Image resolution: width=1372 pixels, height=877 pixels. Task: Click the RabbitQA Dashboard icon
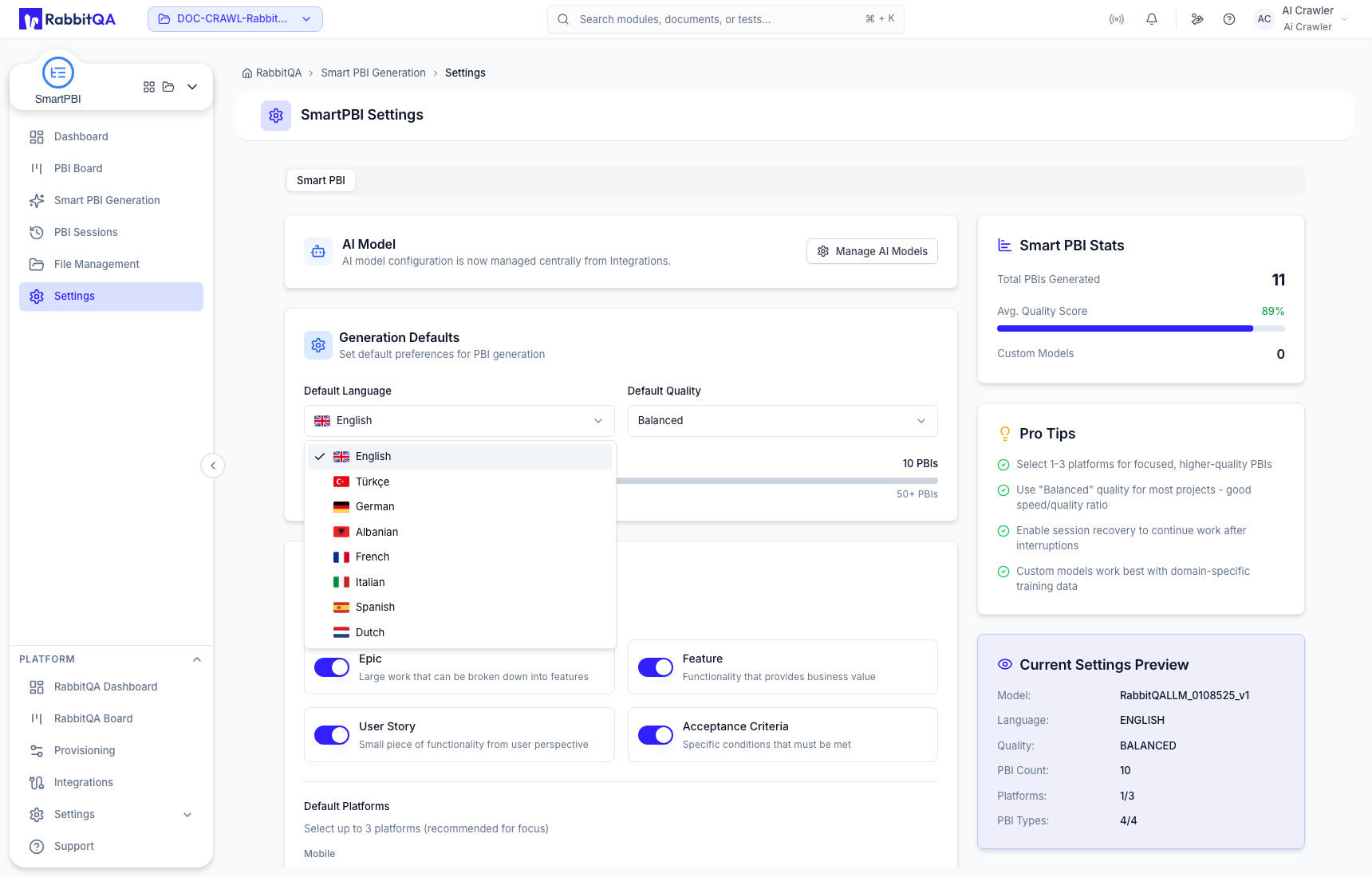(x=37, y=687)
